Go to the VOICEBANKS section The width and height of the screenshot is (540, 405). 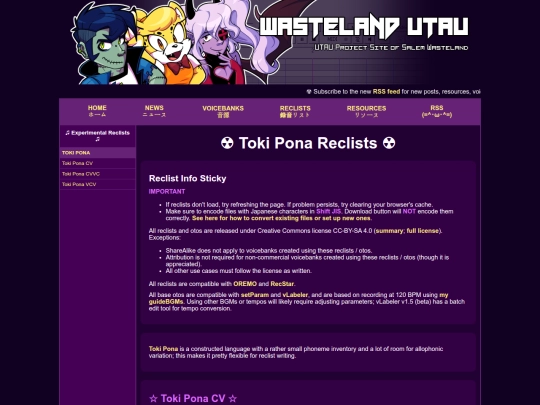[x=223, y=112]
